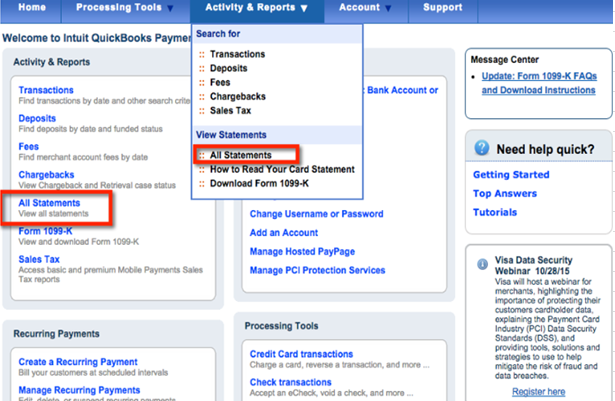Image resolution: width=615 pixels, height=401 pixels.
Task: Open Manage PCI Protection Services link
Action: click(317, 271)
